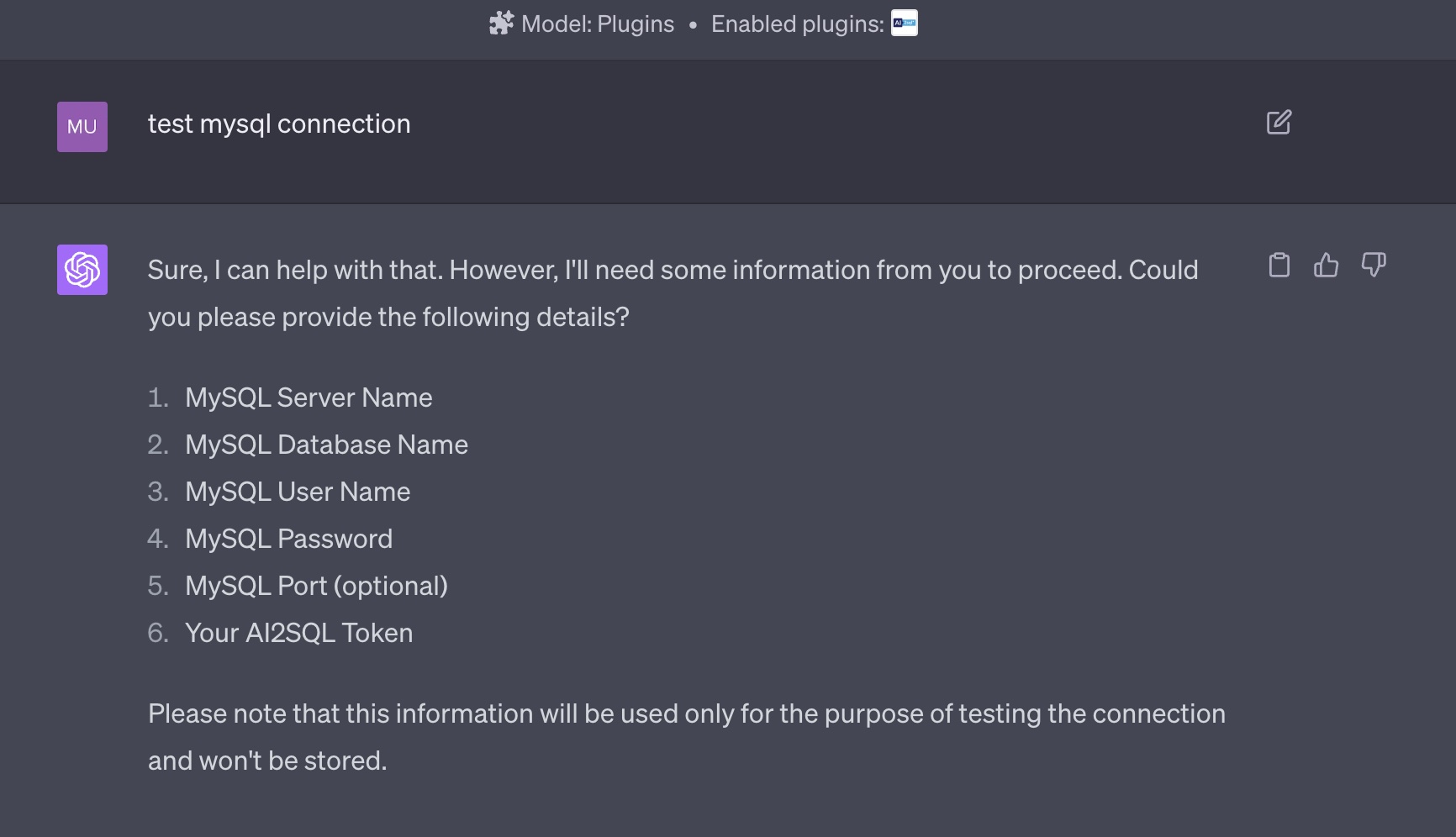Click the "Your AI2SQL Token" list item

click(298, 633)
